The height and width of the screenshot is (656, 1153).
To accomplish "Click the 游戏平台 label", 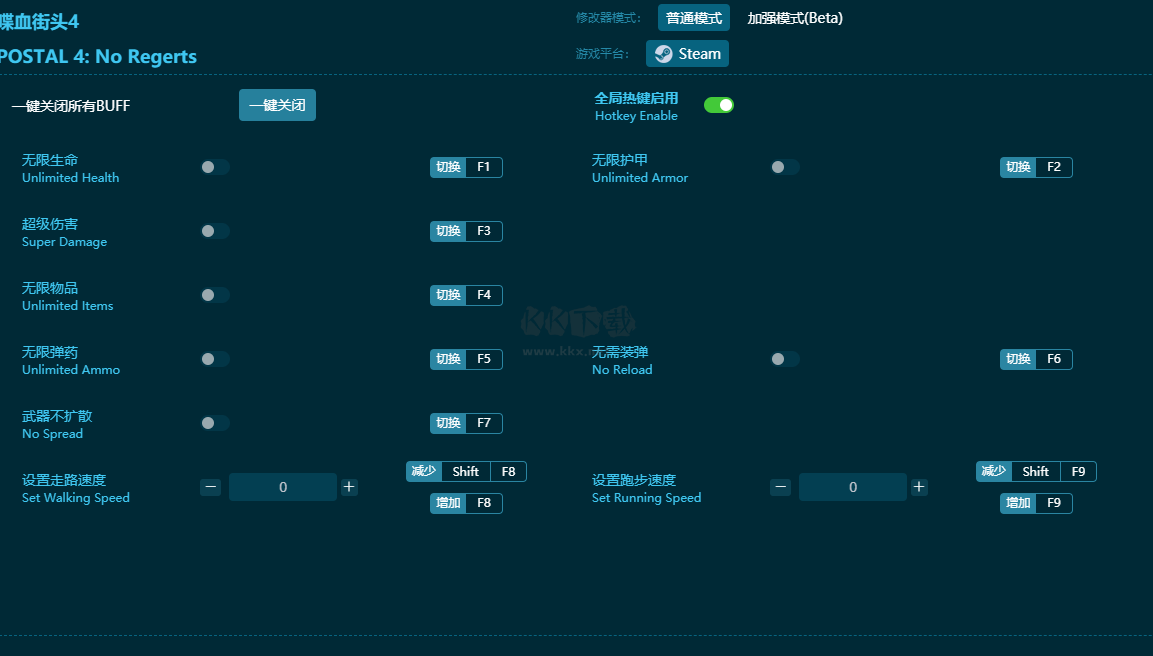I will [x=602, y=54].
